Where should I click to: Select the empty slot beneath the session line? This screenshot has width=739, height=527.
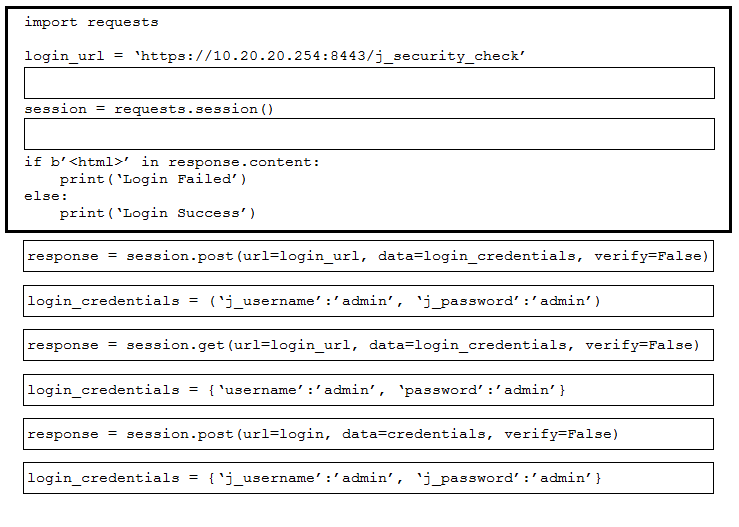[369, 134]
